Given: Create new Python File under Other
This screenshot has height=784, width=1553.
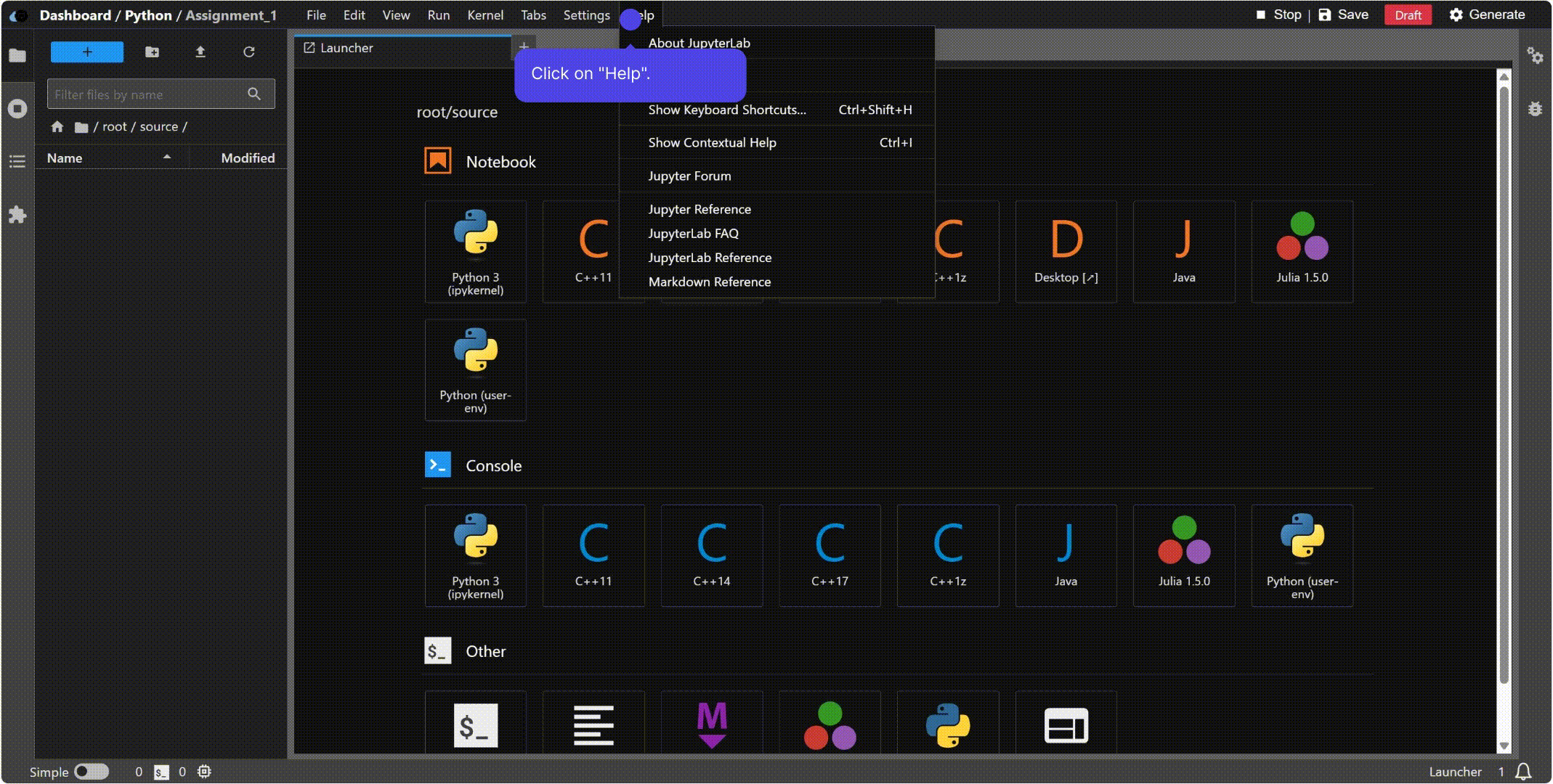Looking at the screenshot, I should [948, 723].
